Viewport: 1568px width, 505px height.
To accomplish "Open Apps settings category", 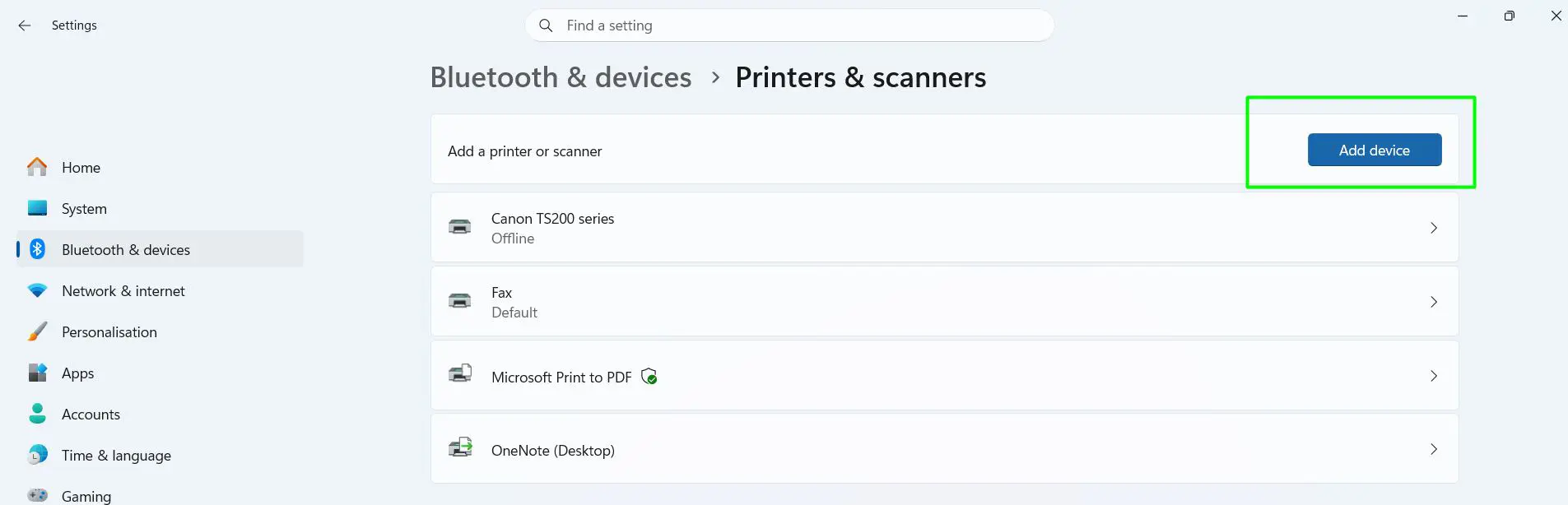I will 160,373.
